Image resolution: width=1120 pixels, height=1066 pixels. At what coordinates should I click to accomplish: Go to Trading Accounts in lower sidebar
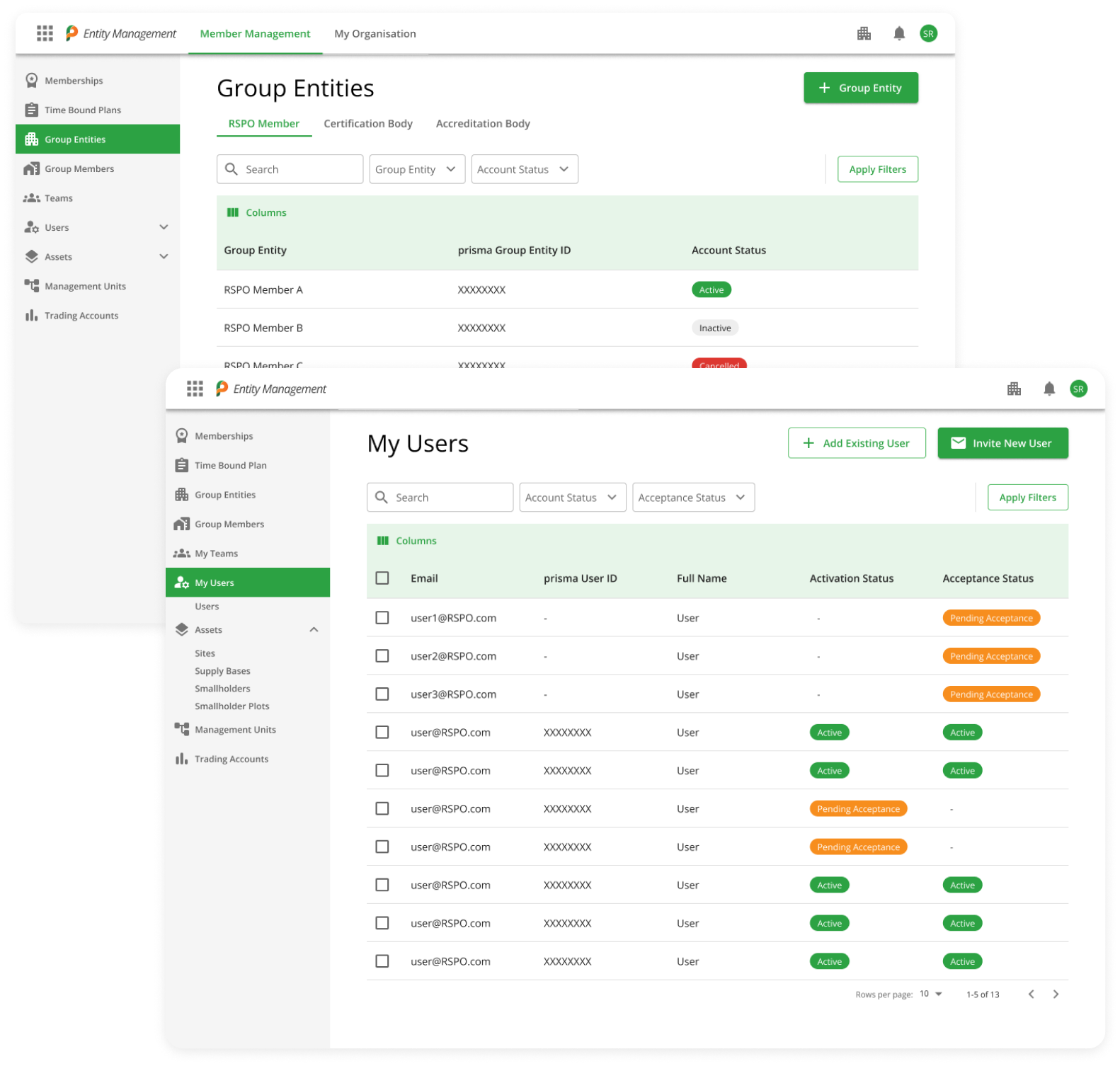click(x=231, y=759)
